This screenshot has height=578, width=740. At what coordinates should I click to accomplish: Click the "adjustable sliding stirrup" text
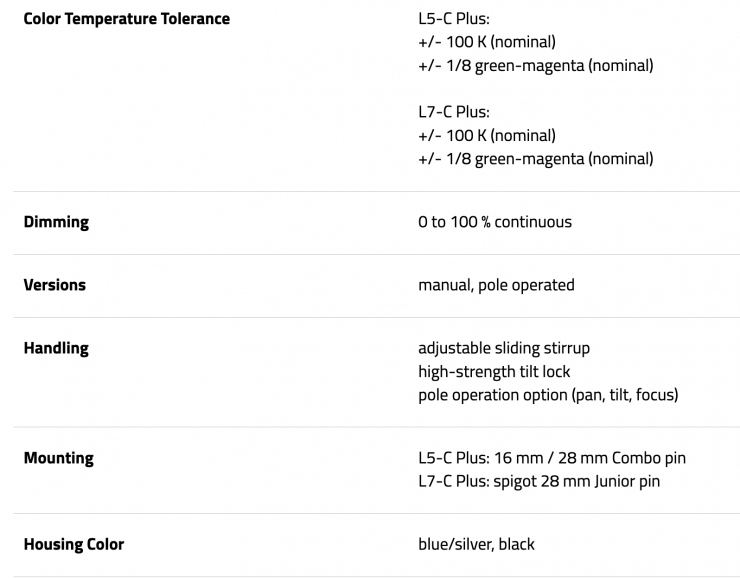[x=504, y=348]
